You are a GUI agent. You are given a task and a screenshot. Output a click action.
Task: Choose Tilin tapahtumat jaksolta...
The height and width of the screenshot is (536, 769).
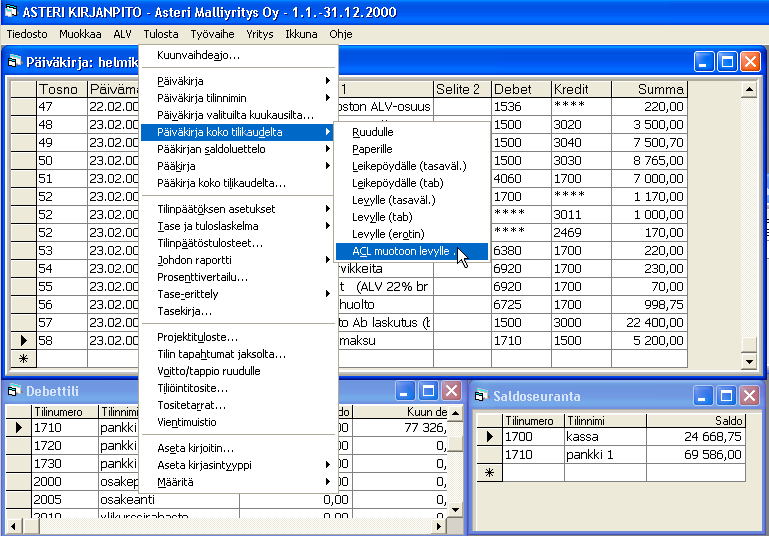239,354
